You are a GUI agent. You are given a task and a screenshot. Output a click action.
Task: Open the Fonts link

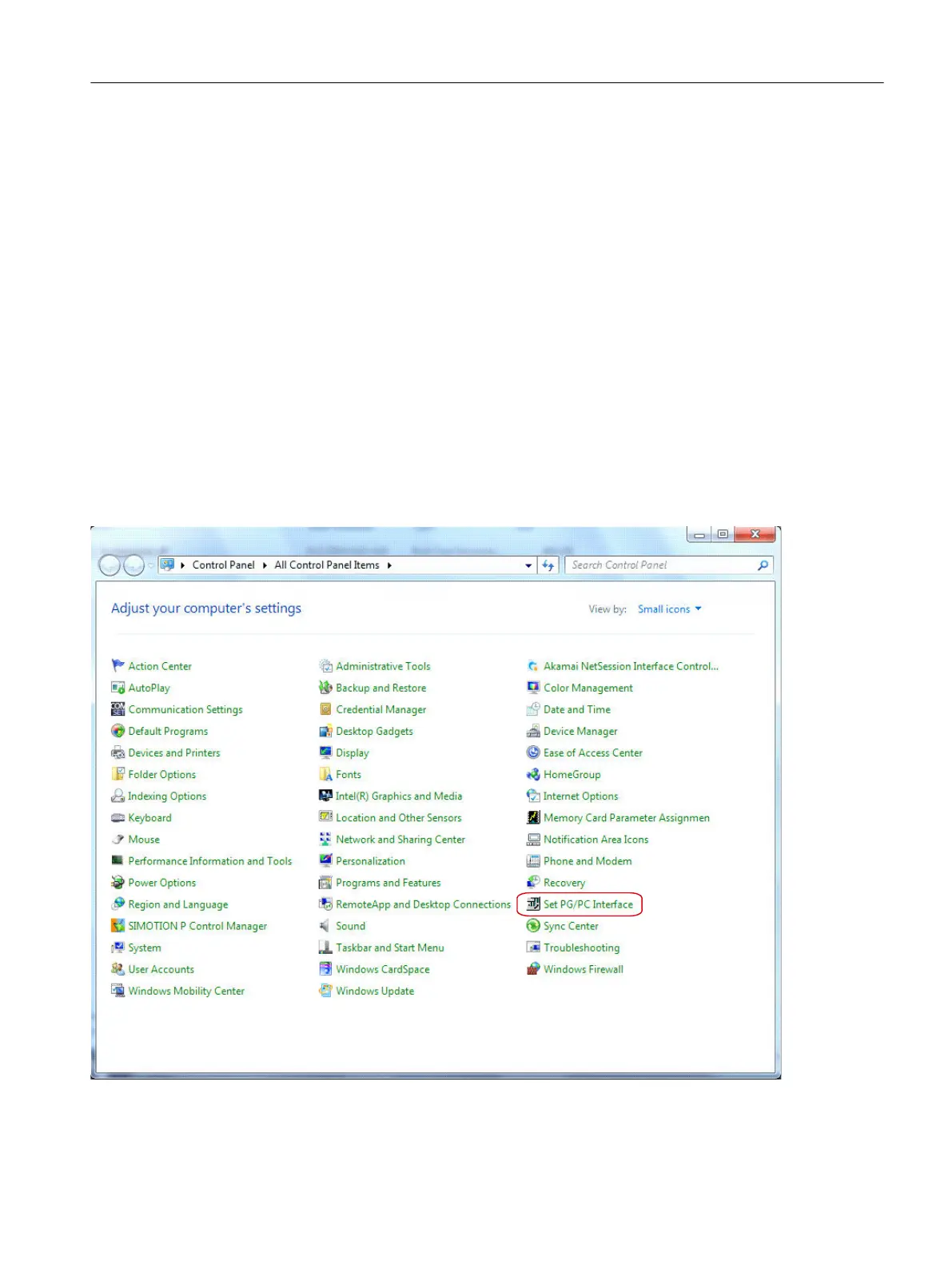coord(349,774)
